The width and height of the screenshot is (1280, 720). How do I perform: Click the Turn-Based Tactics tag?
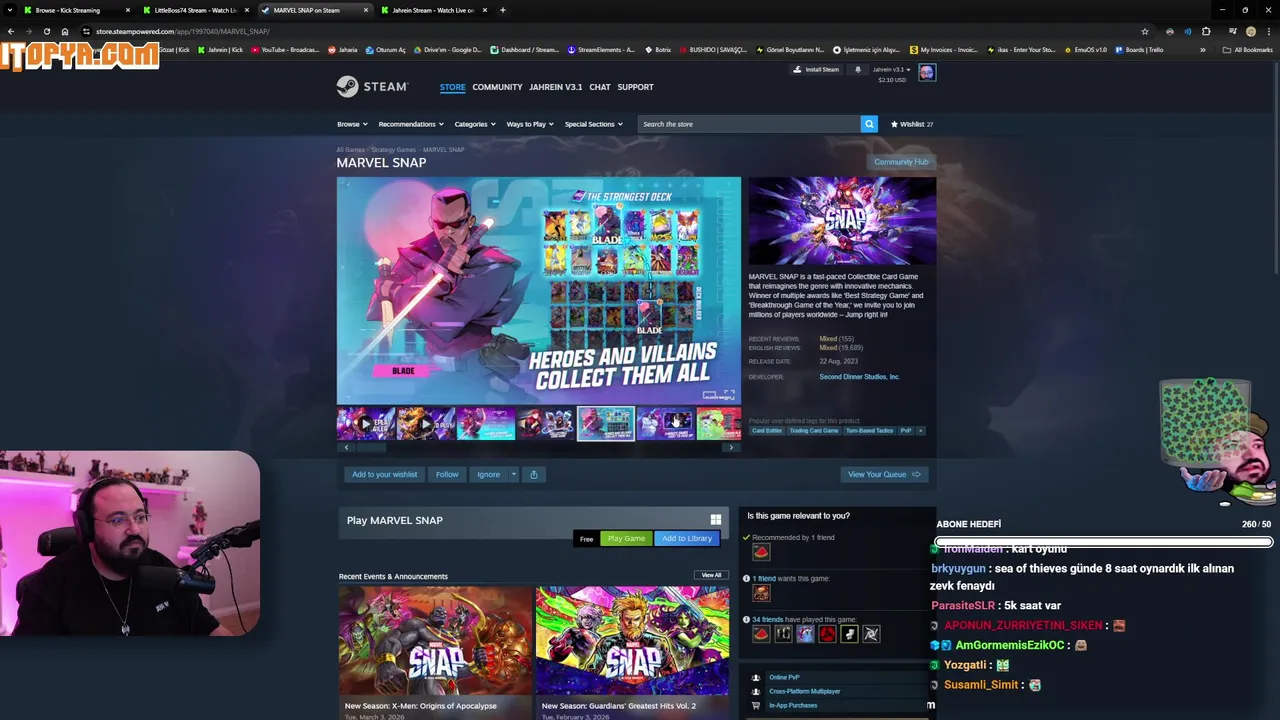point(869,430)
